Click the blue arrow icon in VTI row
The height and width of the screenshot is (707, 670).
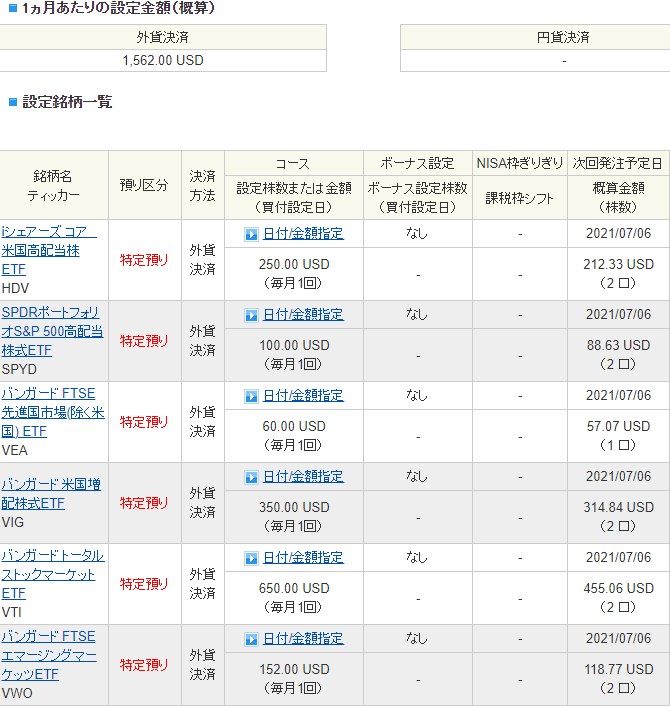point(251,558)
